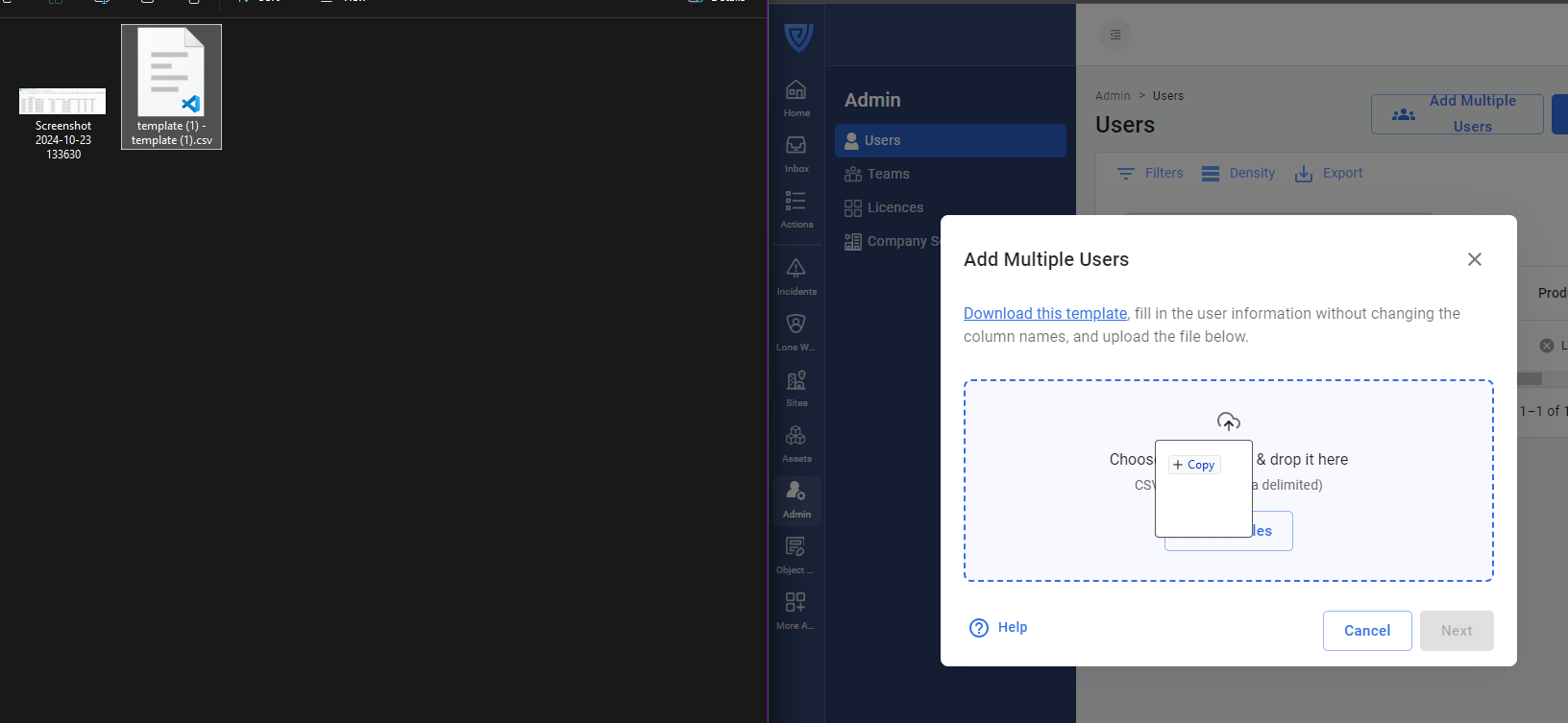
Task: Close the Add Multiple Users dialog
Action: pyautogui.click(x=1474, y=259)
